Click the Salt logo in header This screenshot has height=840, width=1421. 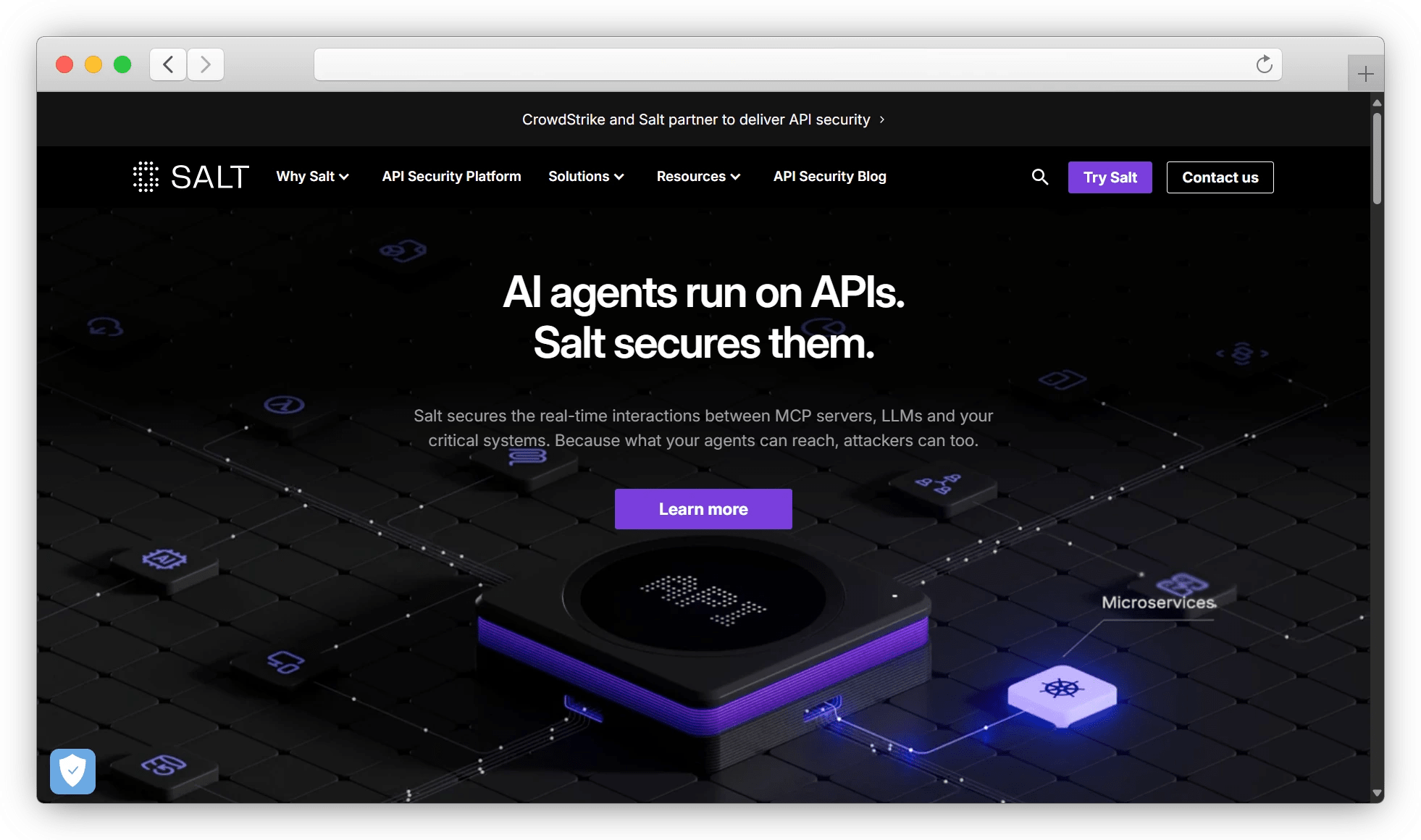pos(191,177)
